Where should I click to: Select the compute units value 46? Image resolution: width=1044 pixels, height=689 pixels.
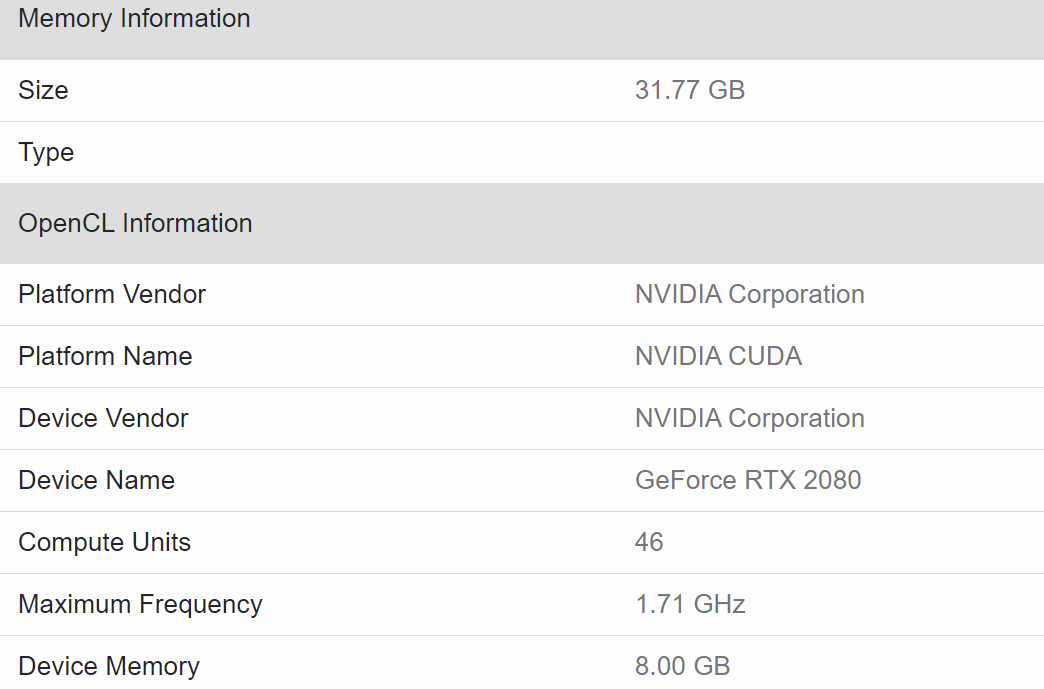[x=649, y=542]
